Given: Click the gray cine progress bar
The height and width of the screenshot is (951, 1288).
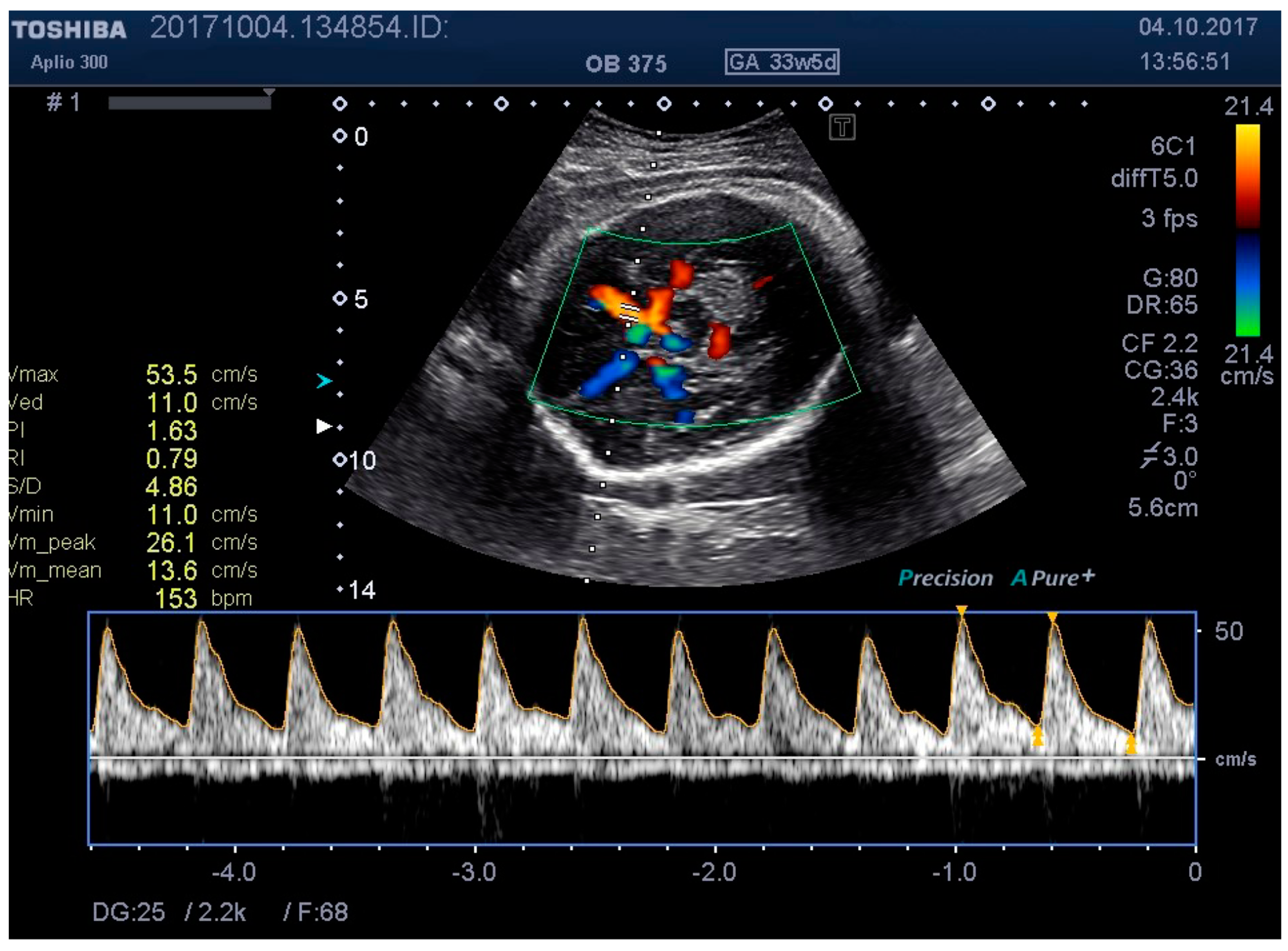Looking at the screenshot, I should (189, 103).
